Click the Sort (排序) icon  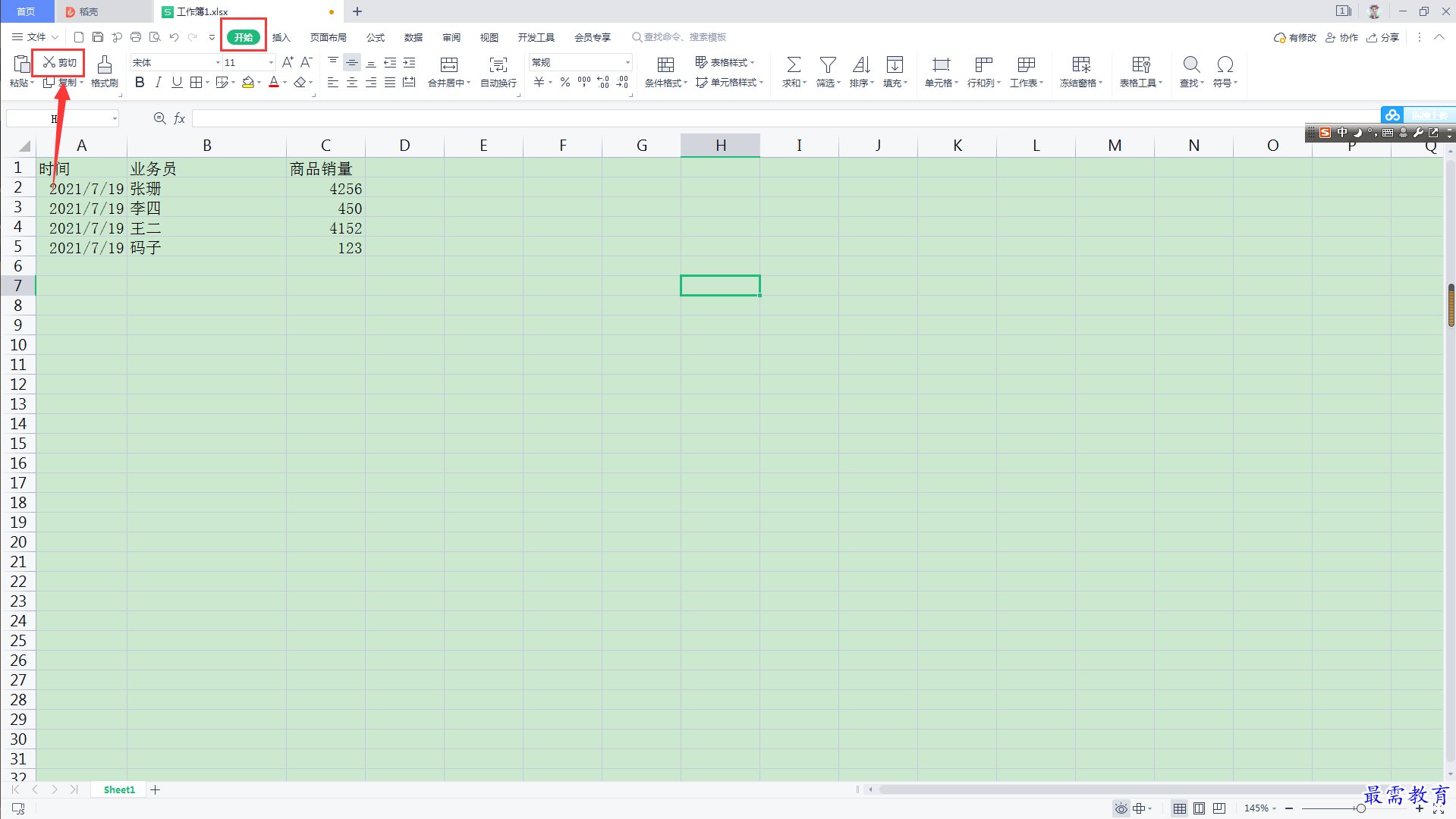(x=861, y=64)
